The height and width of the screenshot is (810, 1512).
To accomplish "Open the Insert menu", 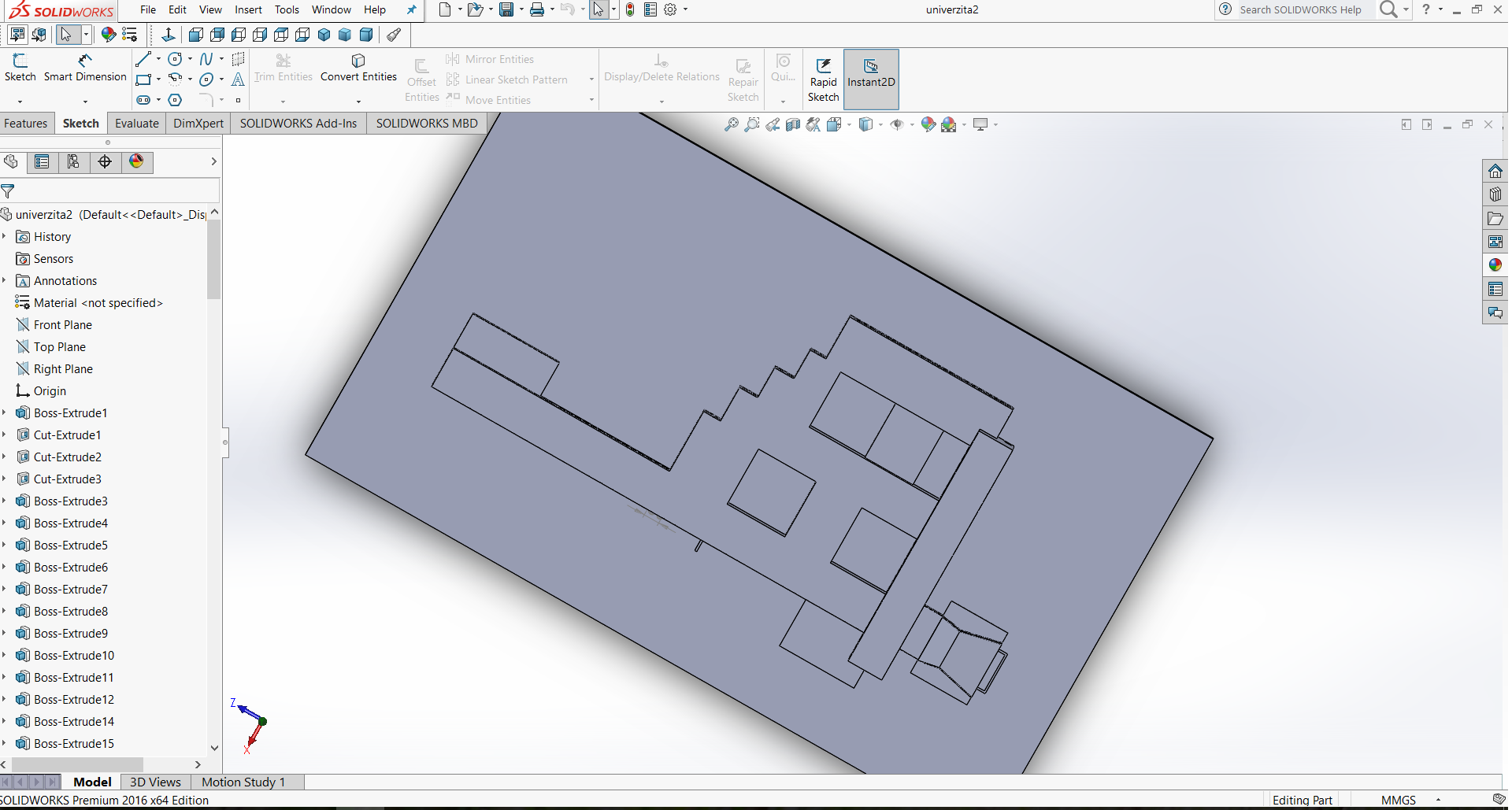I will click(x=248, y=9).
